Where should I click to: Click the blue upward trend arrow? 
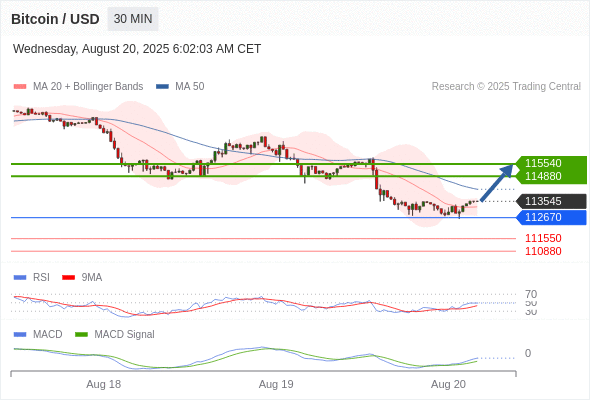point(497,183)
